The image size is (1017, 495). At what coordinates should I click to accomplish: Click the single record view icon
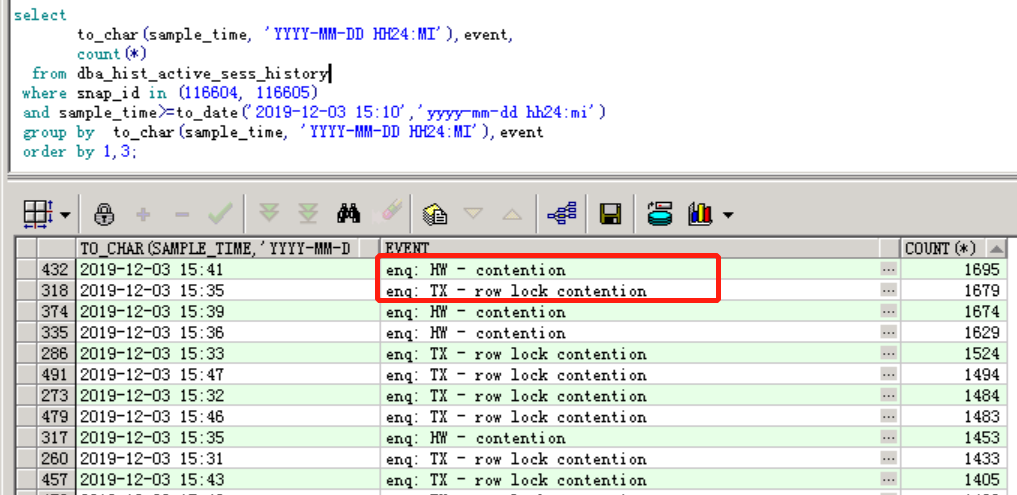pos(433,213)
